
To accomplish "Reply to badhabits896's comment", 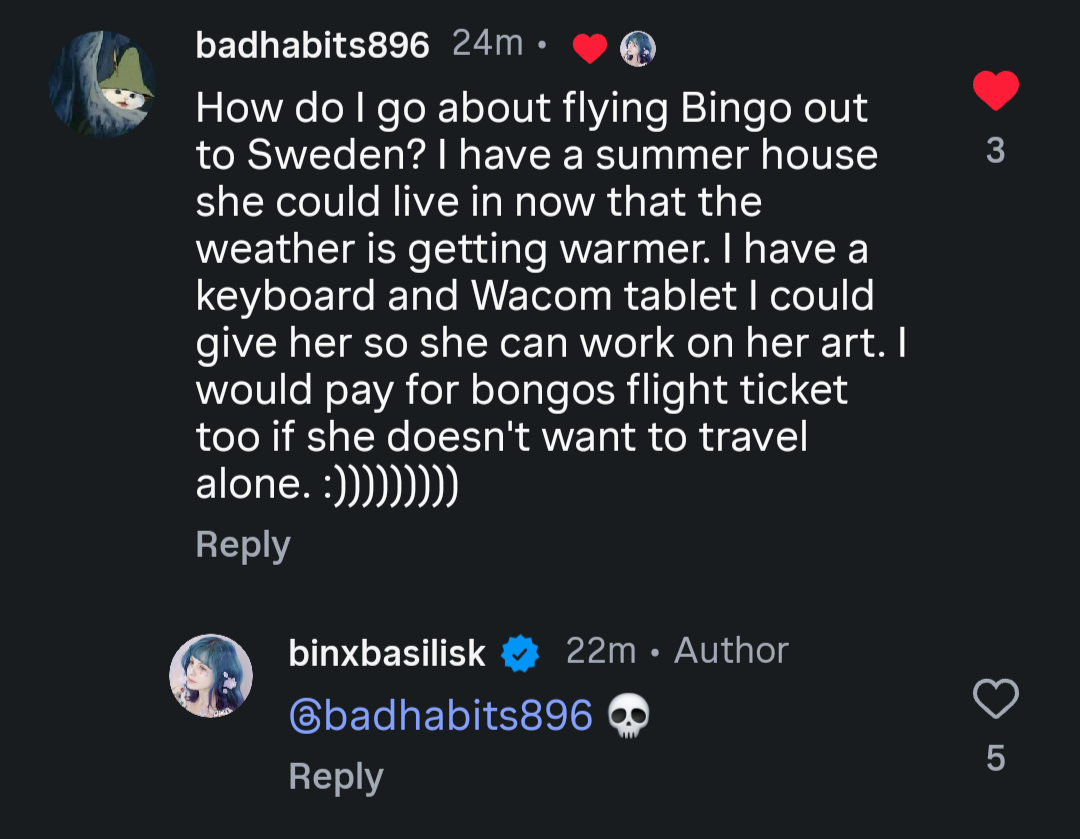I will pyautogui.click(x=243, y=545).
